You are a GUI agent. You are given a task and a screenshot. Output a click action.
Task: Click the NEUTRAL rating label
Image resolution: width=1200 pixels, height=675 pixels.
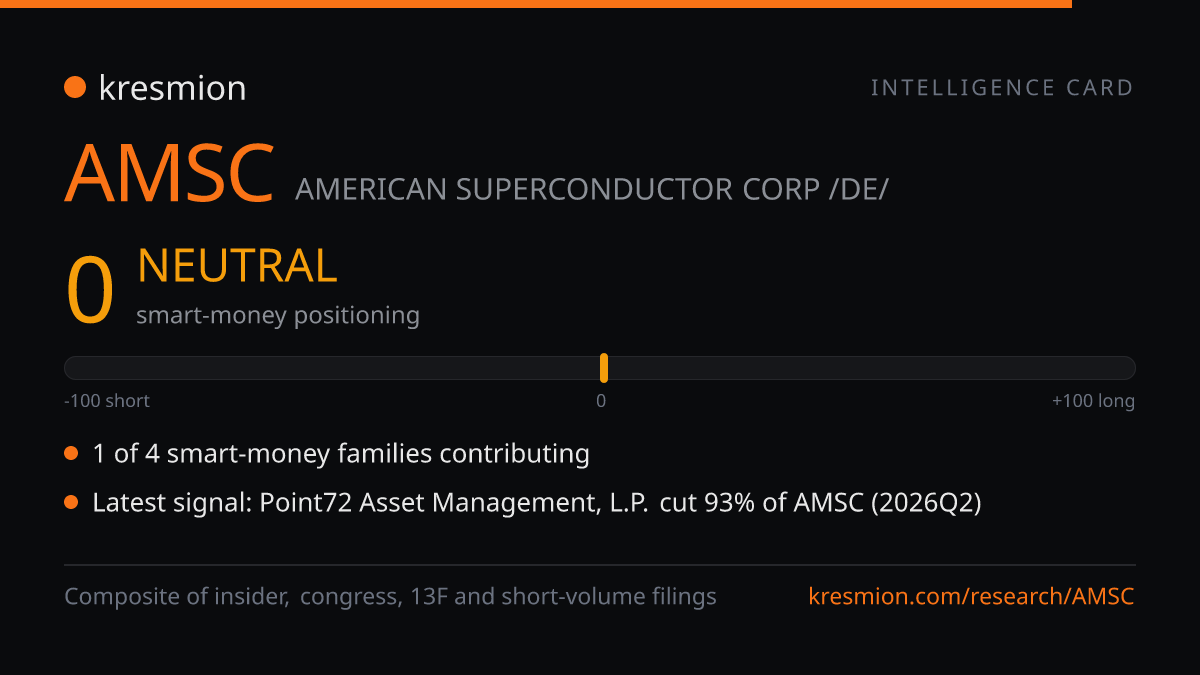pyautogui.click(x=237, y=266)
